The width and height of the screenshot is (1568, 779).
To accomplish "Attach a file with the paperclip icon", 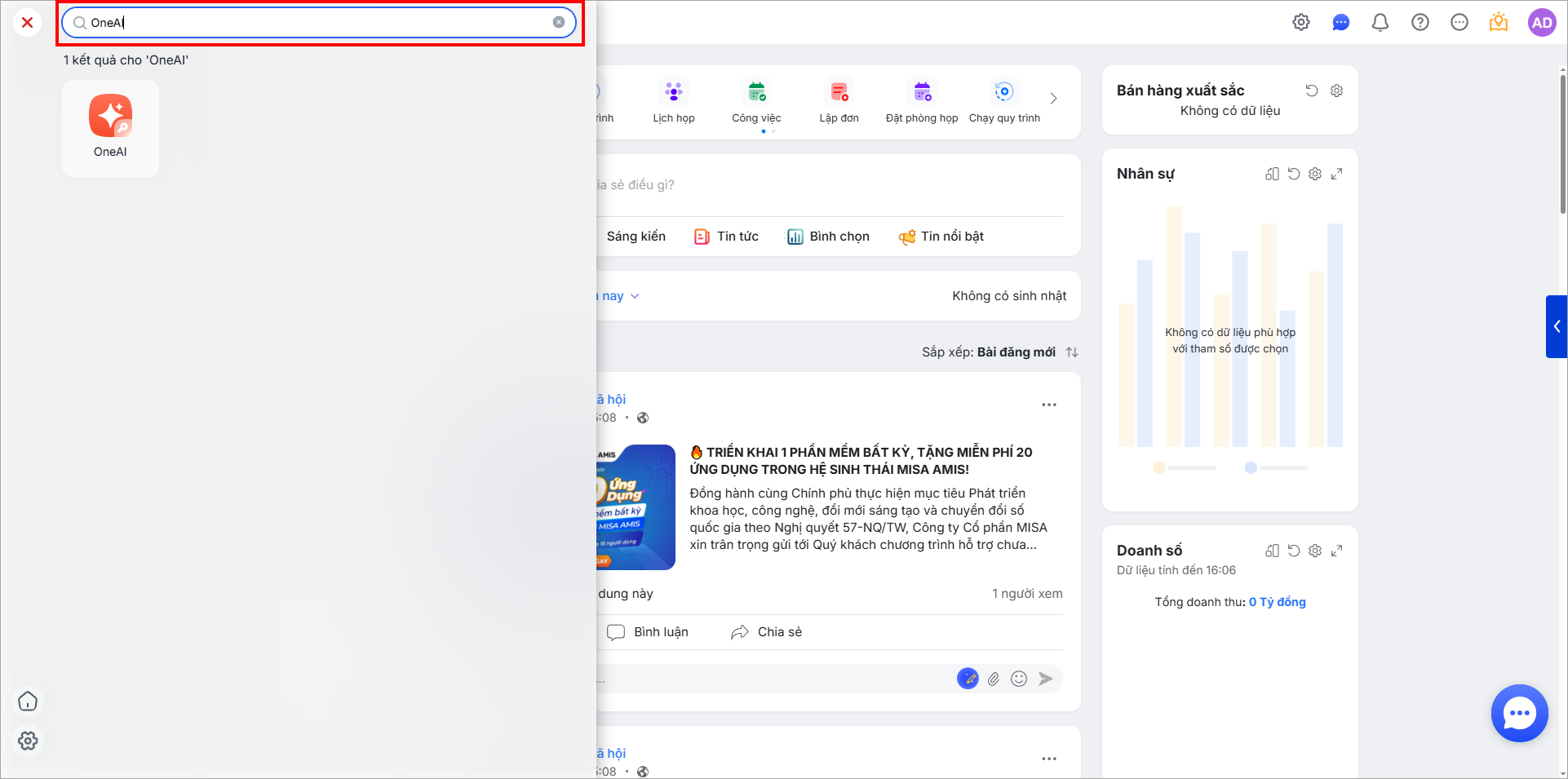I will tap(994, 679).
